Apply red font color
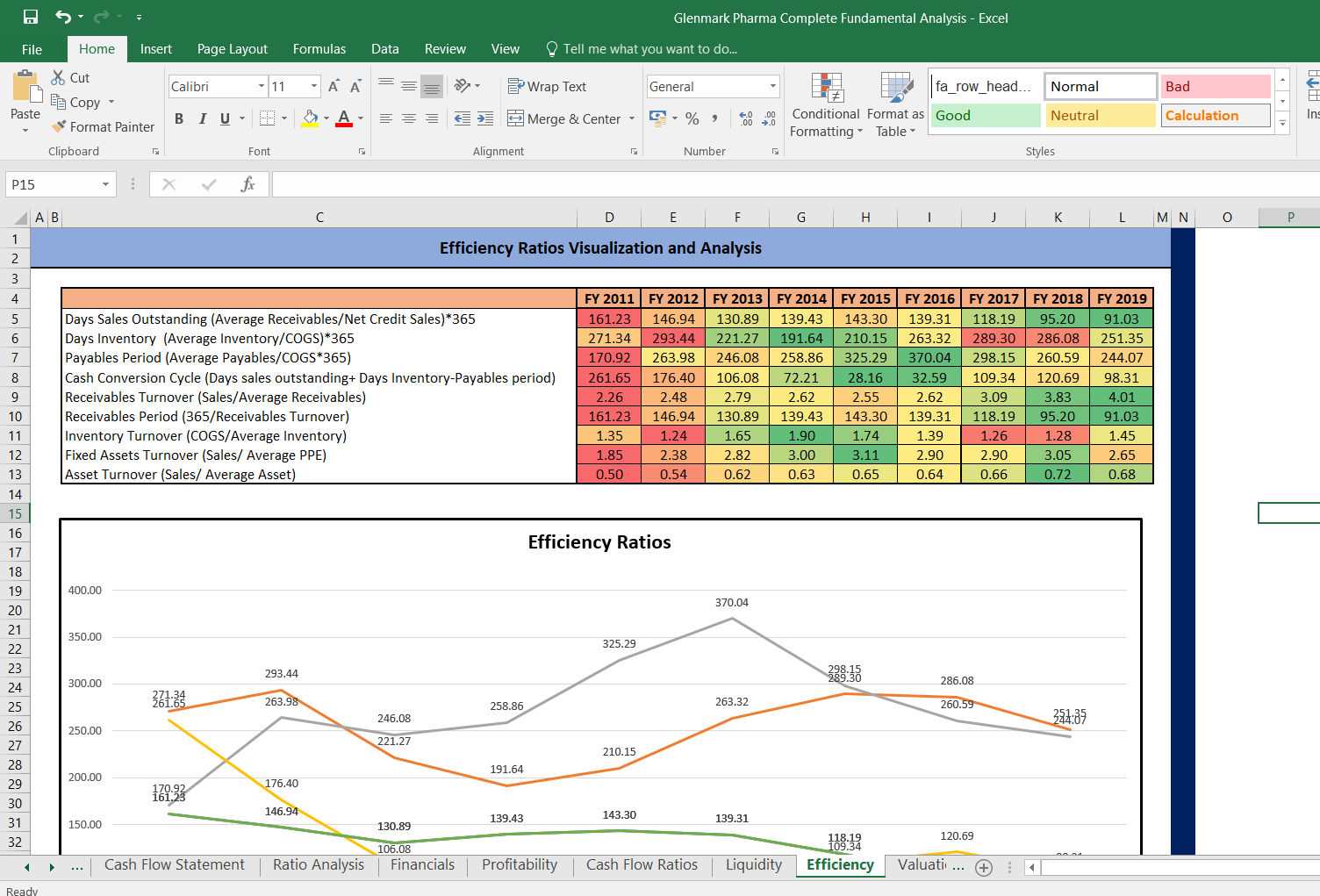Screen dimensions: 1320x896 pyautogui.click(x=344, y=118)
